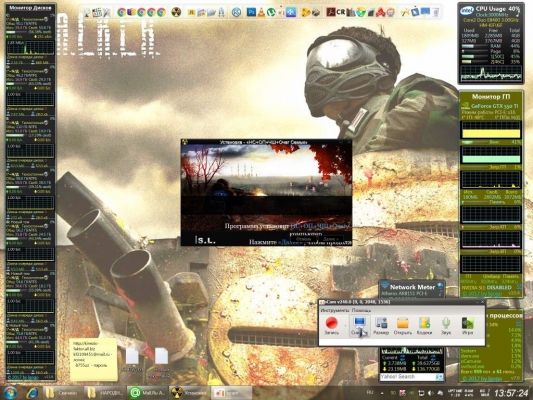Image resolution: width=533 pixels, height=400 pixels.
Task: Click the blue snowflake dock icon
Action: pyautogui.click(x=291, y=13)
